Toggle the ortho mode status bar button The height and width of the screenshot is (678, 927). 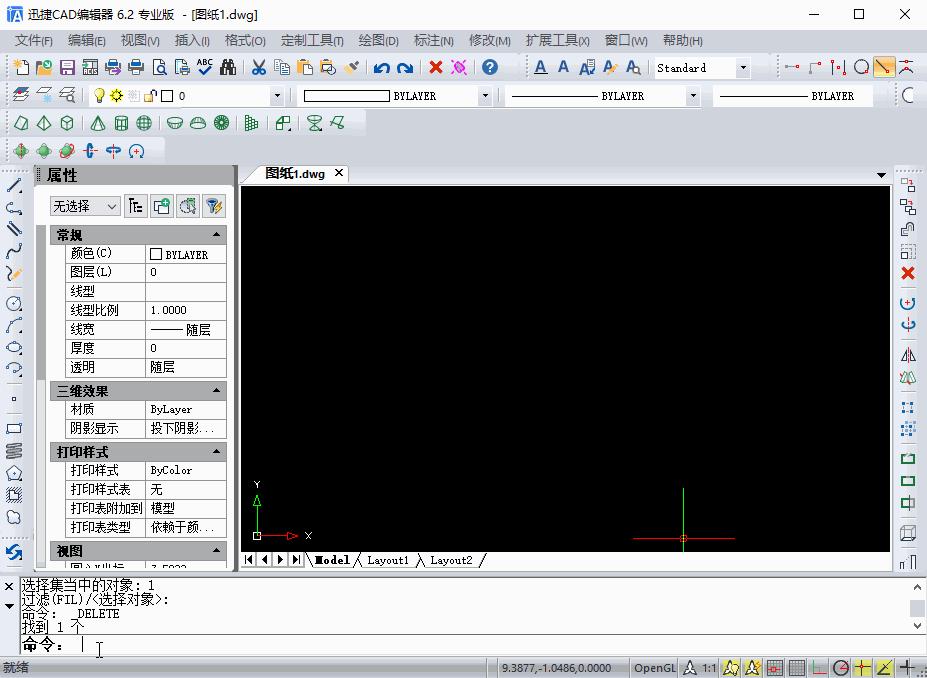click(819, 668)
